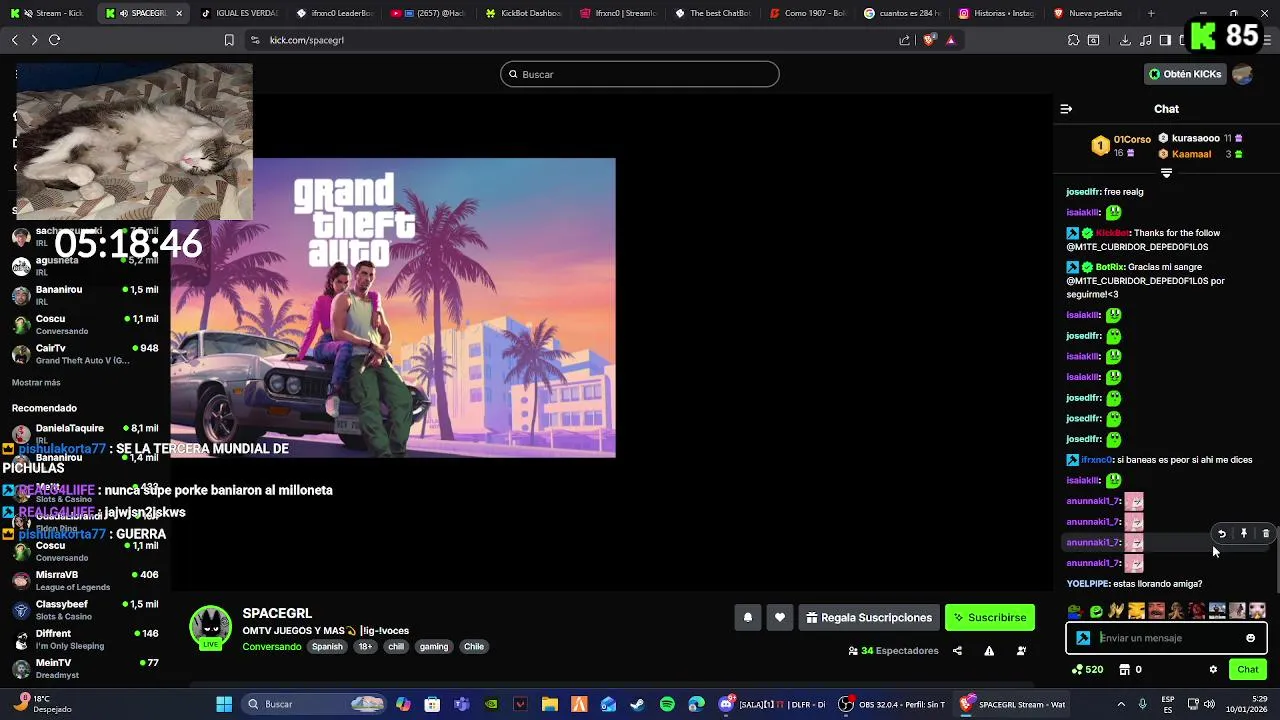Reload the page with refresh icon
The image size is (1280, 720).
point(54,40)
